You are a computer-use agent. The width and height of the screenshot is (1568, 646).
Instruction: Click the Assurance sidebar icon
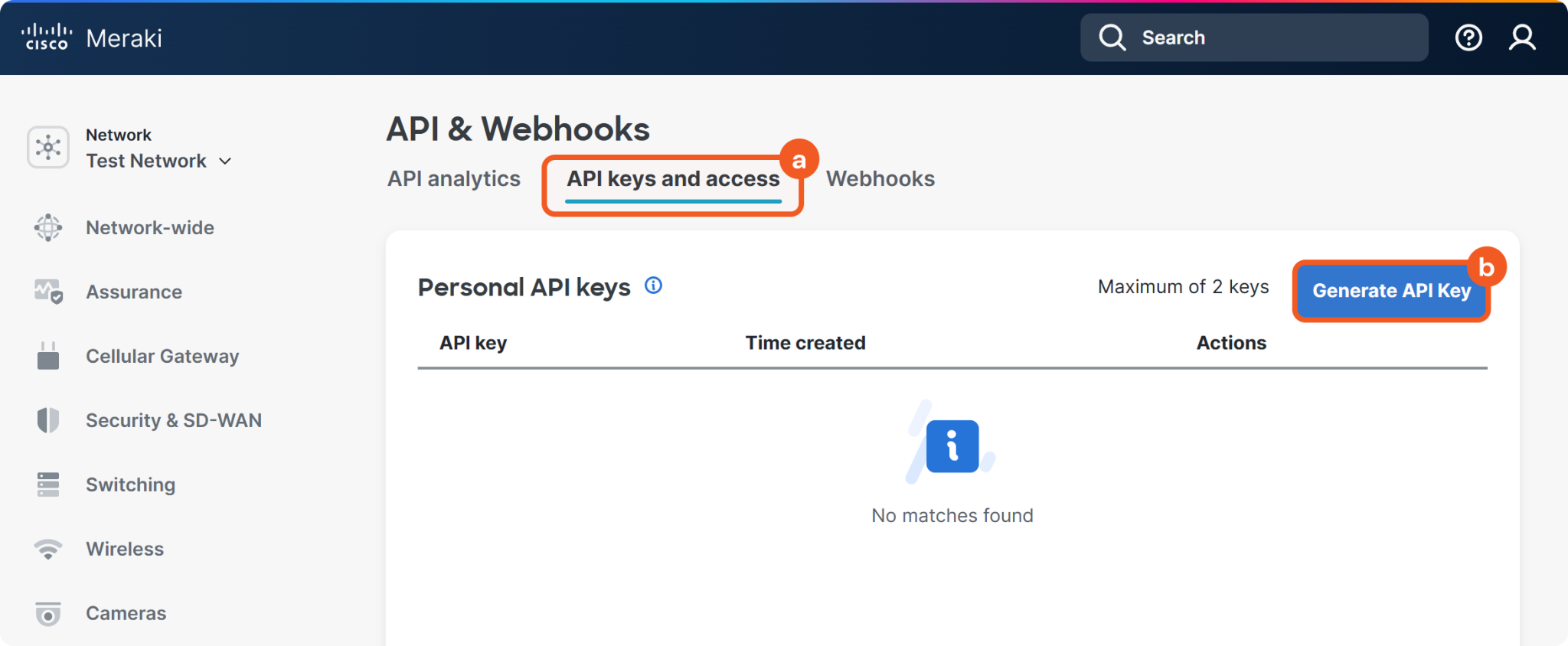48,292
